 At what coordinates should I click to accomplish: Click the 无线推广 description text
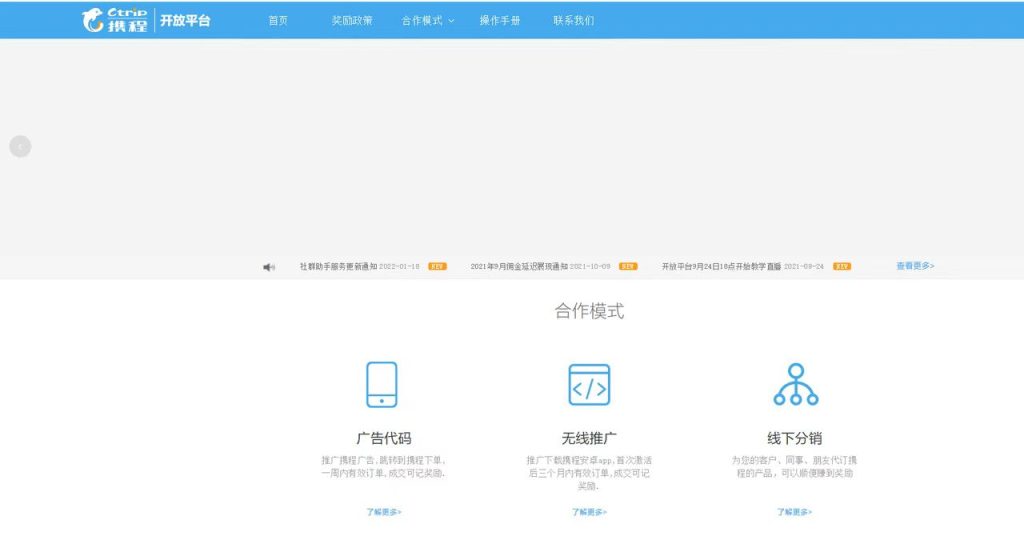(x=589, y=473)
